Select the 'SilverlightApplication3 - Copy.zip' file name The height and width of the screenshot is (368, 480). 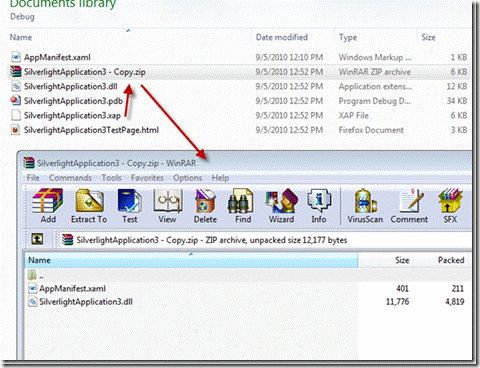click(x=85, y=72)
